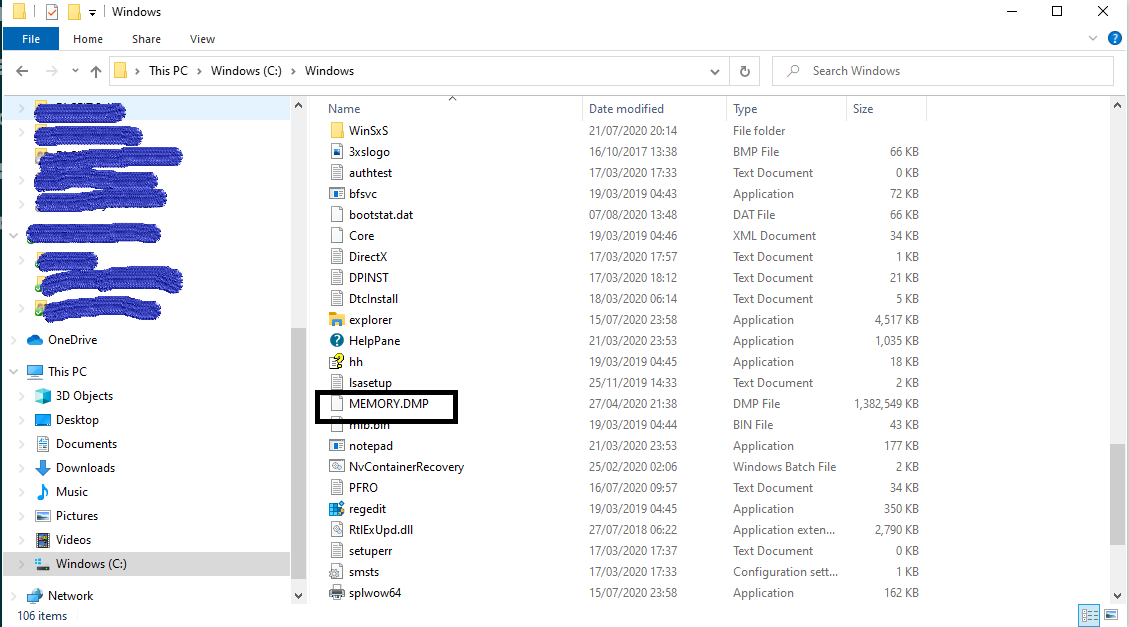Image resolution: width=1129 pixels, height=627 pixels.
Task: Open Videos in the navigation pane
Action: click(73, 540)
